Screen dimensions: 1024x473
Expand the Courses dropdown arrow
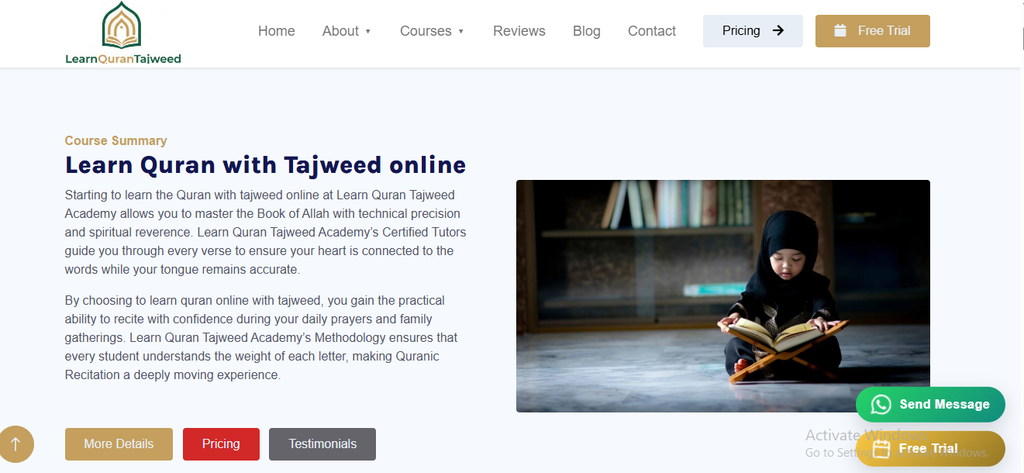click(x=461, y=31)
